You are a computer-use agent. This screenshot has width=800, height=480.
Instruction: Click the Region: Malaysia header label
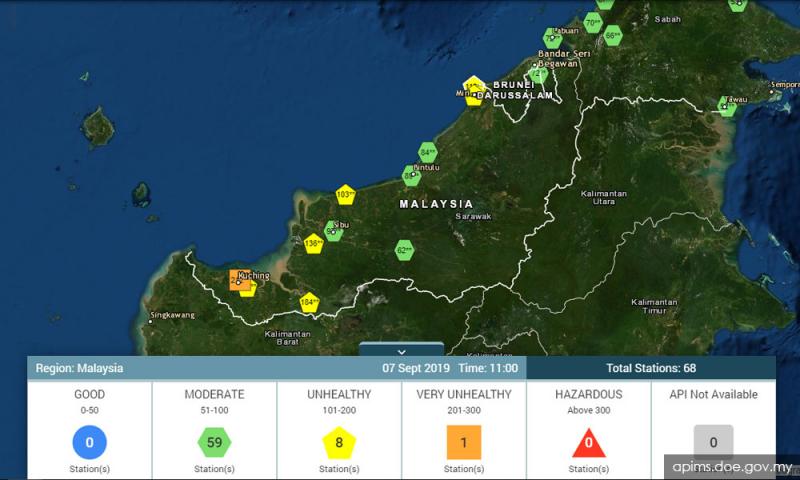80,368
